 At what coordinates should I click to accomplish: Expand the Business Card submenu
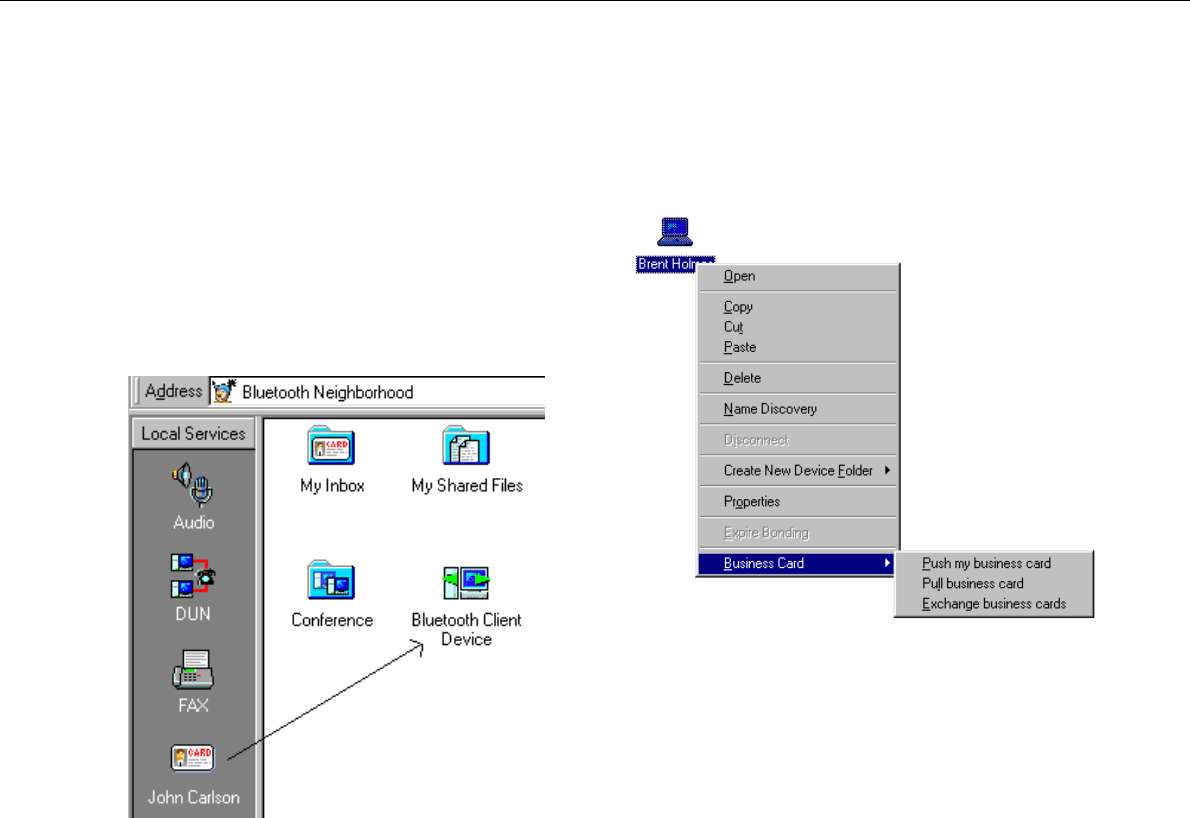coord(798,564)
